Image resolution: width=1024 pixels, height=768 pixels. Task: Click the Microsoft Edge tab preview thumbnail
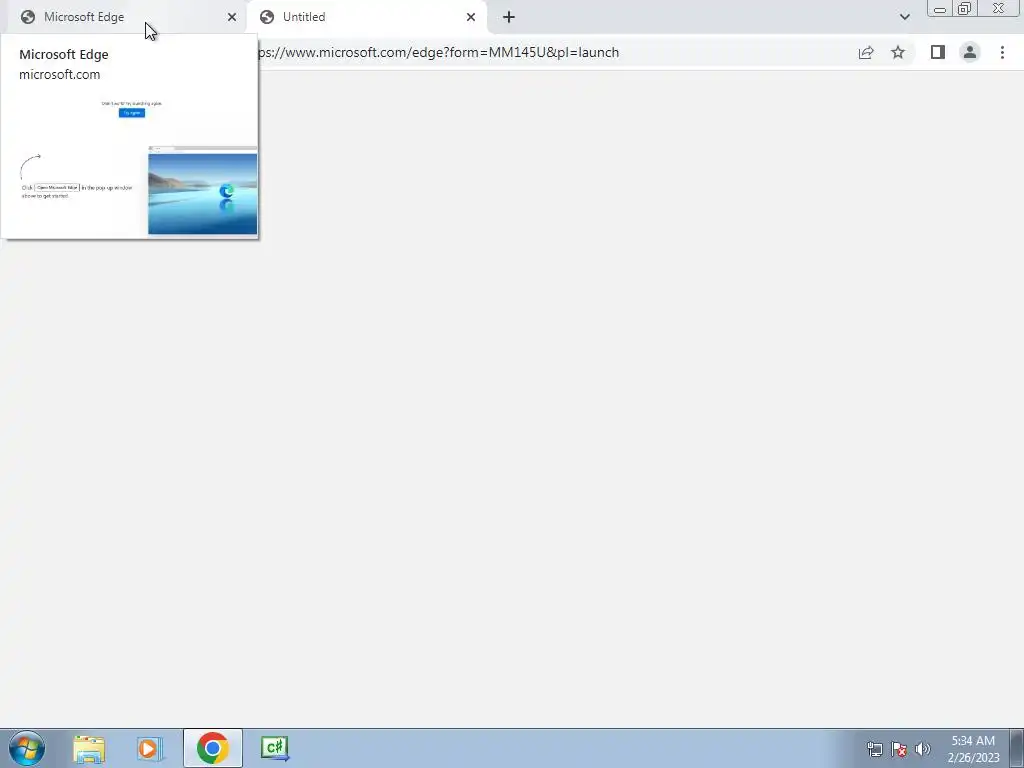[129, 164]
